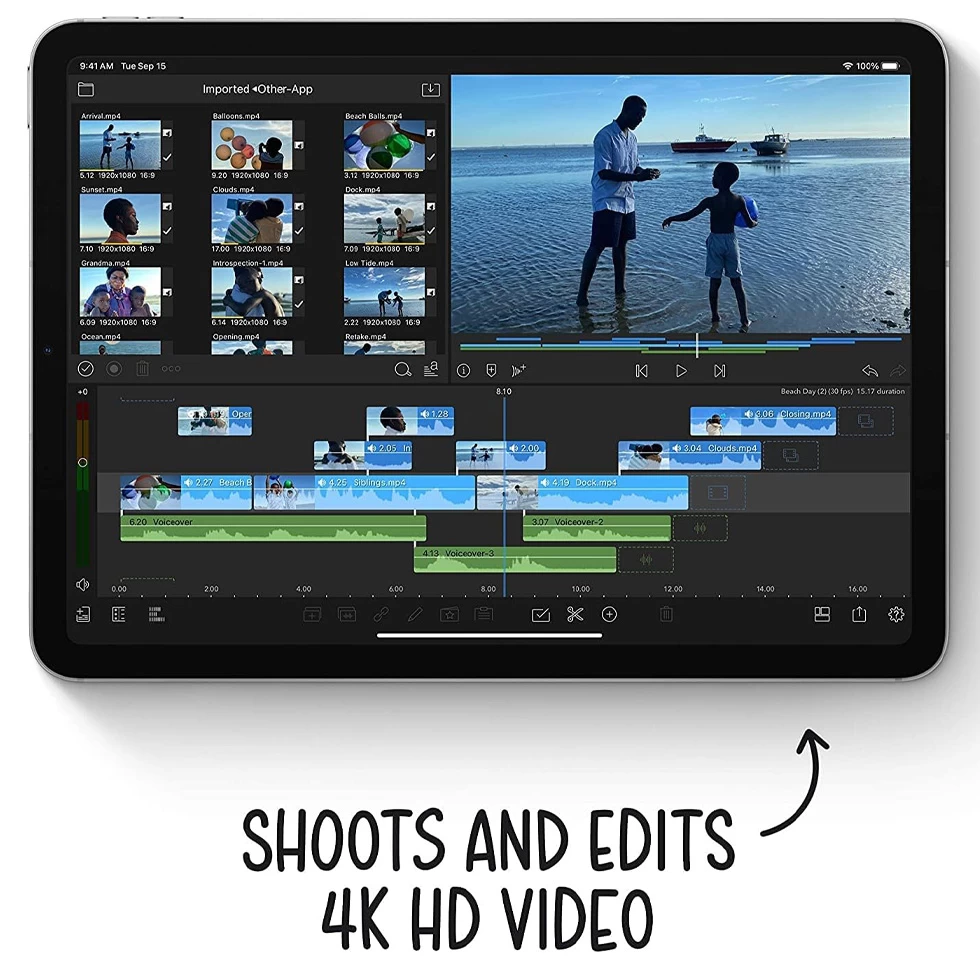Tap the insert clip icon in toolbar
This screenshot has height=980, width=980.
click(312, 615)
